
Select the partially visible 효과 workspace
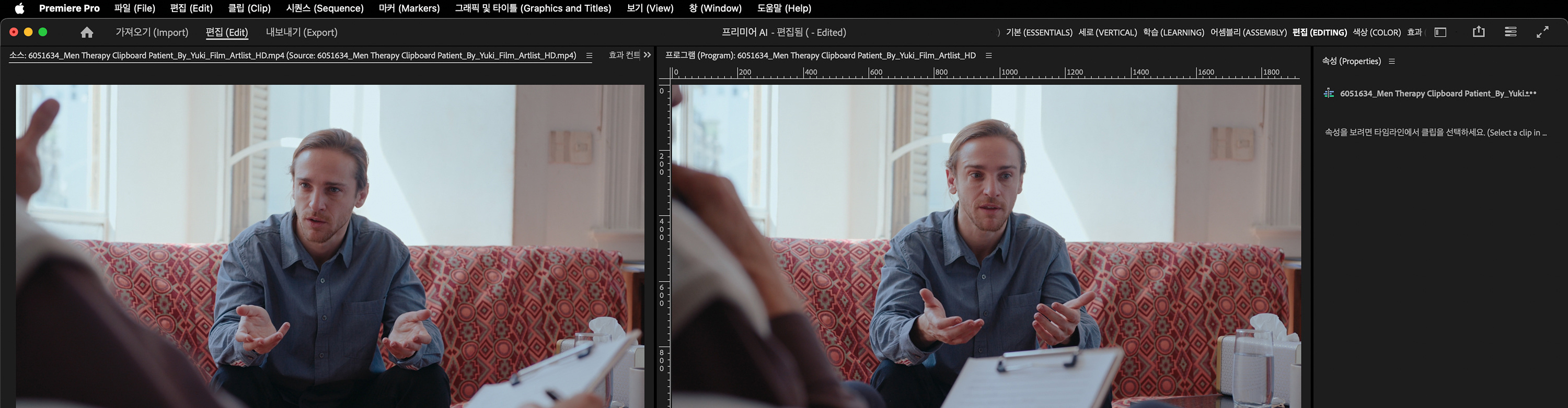tap(1414, 32)
